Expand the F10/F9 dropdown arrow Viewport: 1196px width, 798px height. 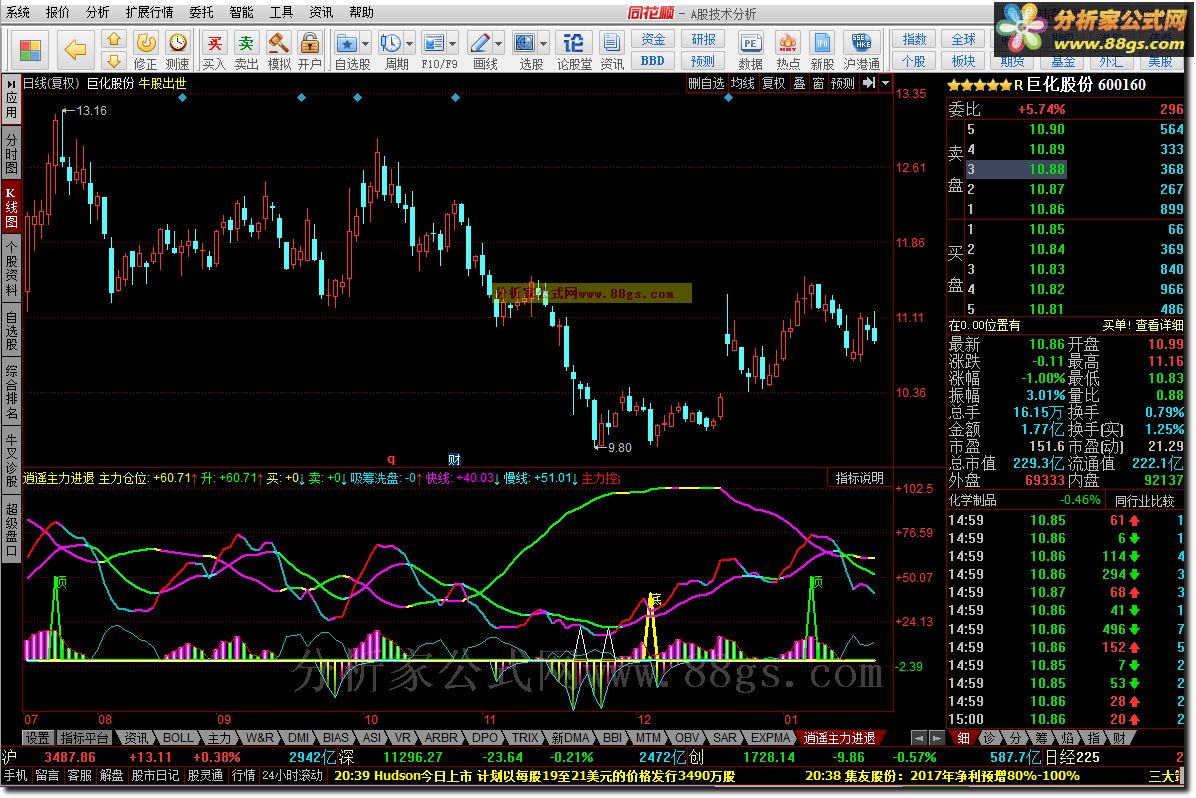click(x=452, y=43)
